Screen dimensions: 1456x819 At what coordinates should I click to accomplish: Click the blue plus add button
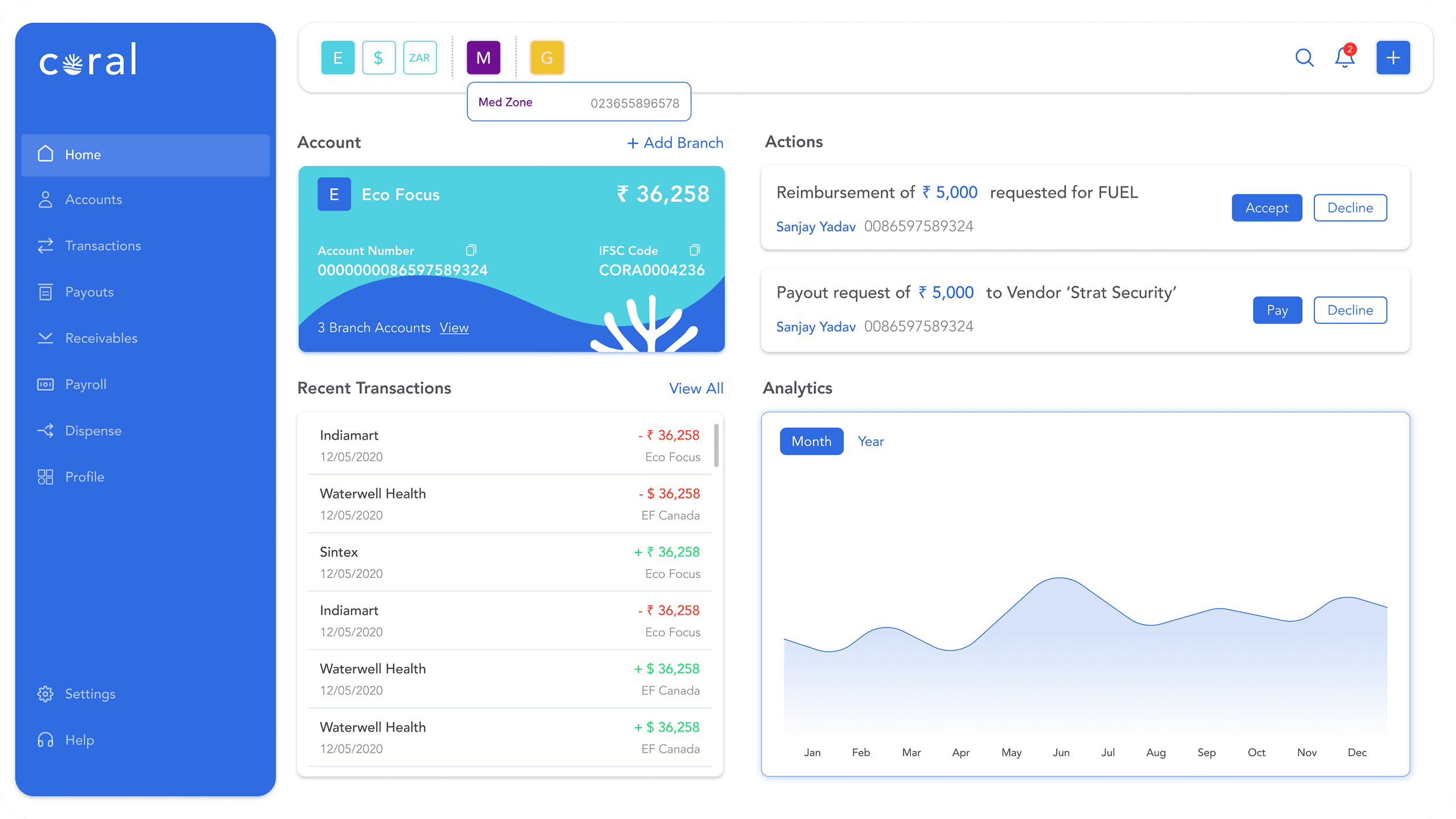[1393, 58]
